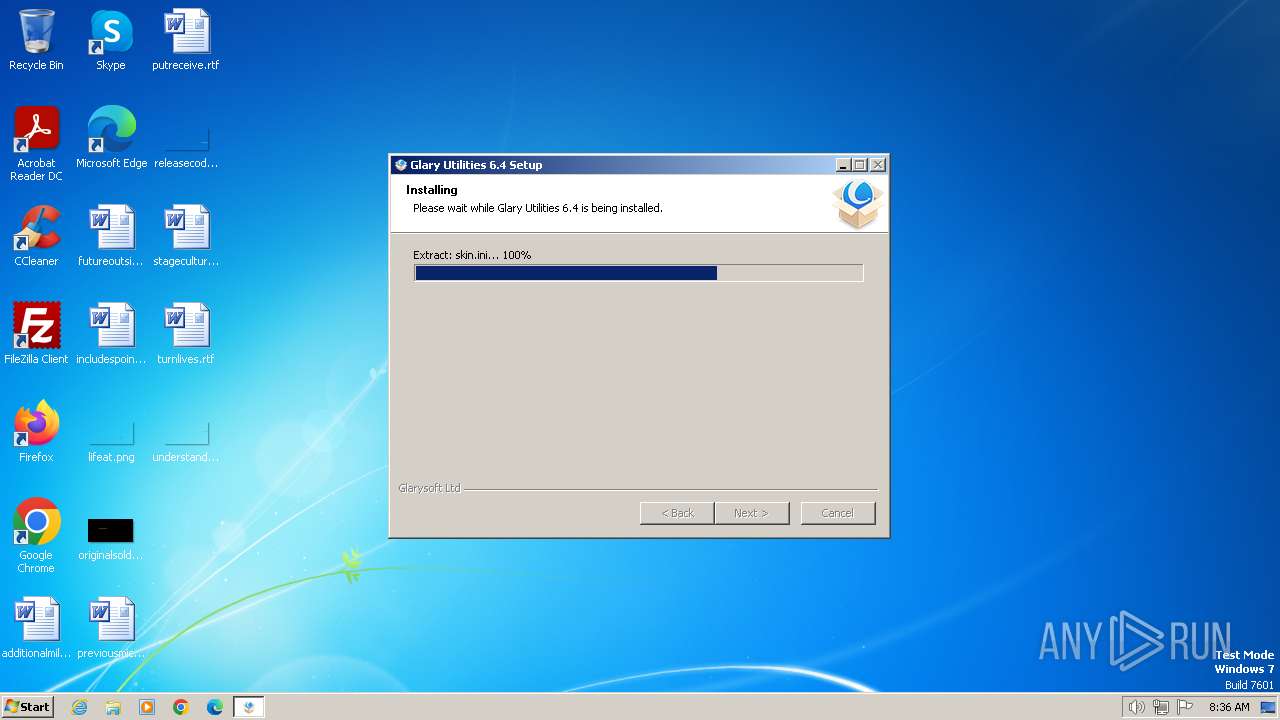Select the turnlives.rtf document icon
The image size is (1280, 720).
[186, 334]
